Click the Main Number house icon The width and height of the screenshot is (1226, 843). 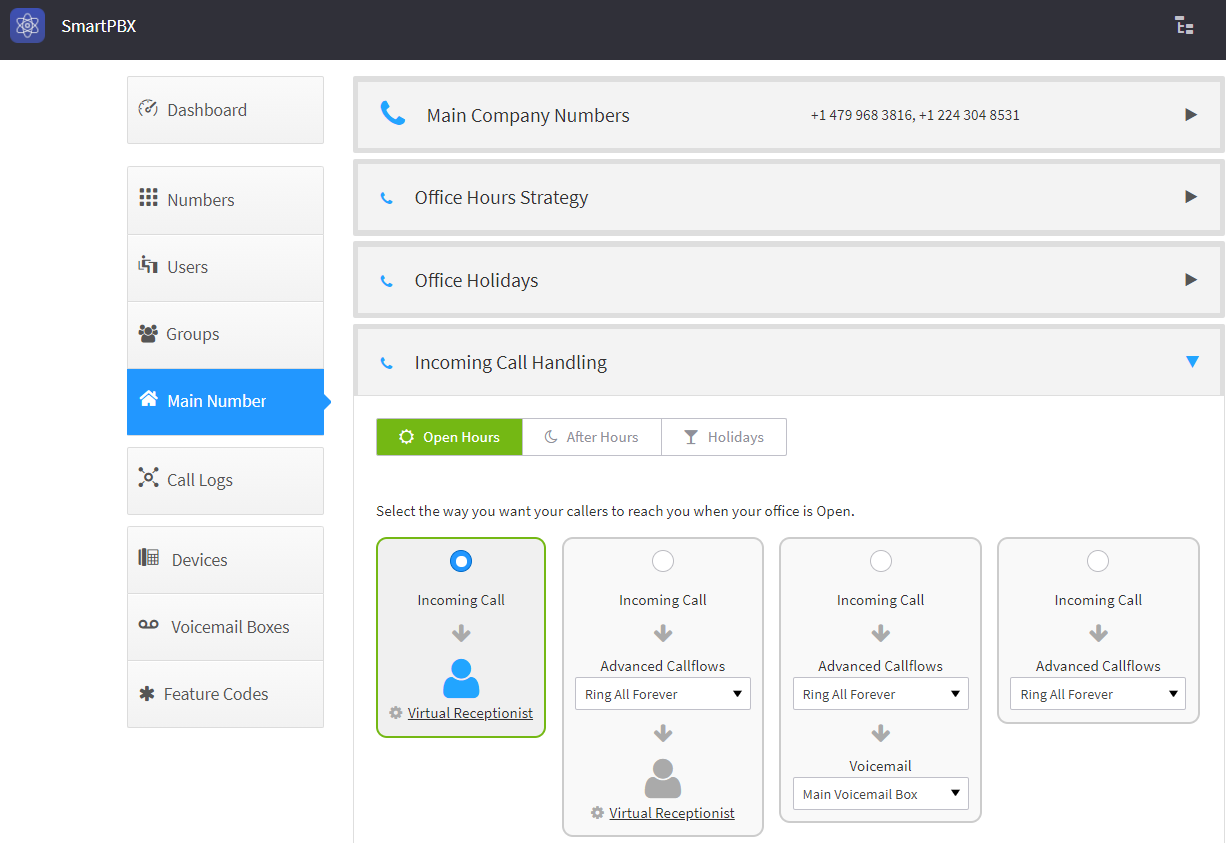tap(148, 399)
